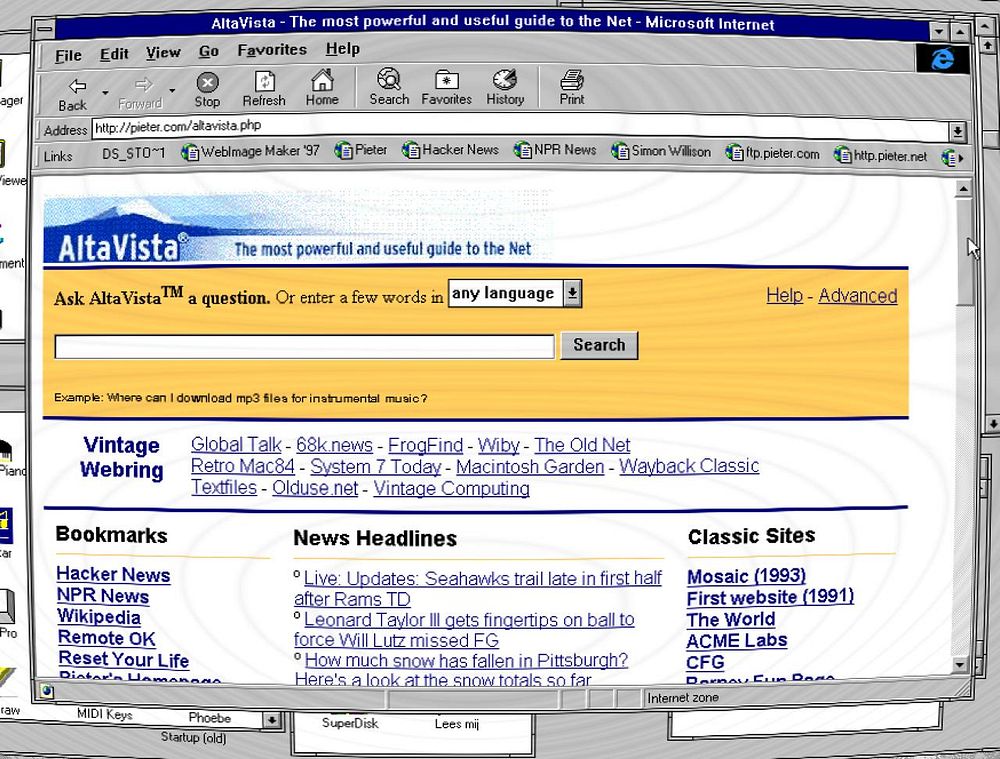Open the Simon Willison links bar shortcut
1000x759 pixels.
661,152
